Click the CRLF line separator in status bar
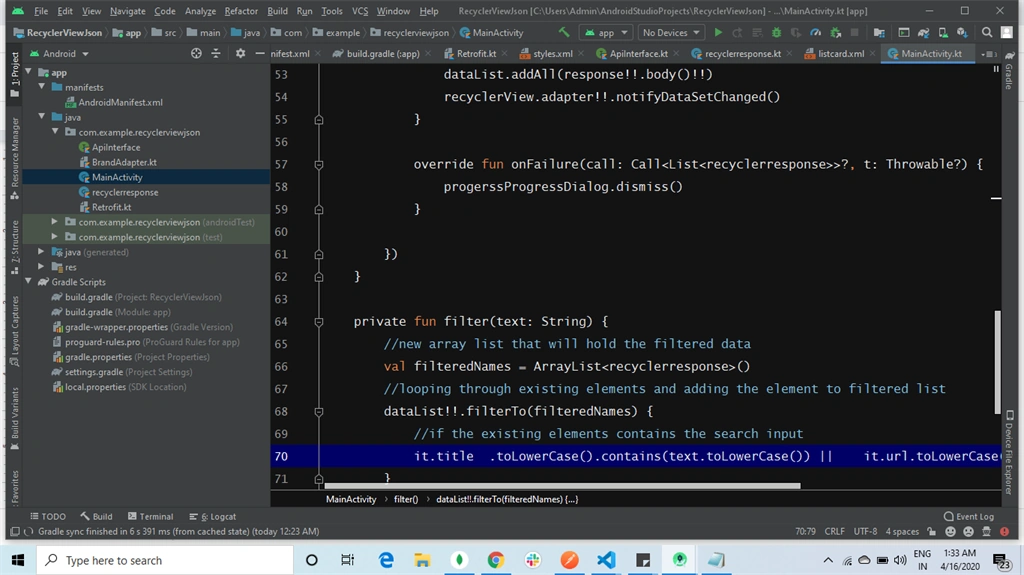 834,531
